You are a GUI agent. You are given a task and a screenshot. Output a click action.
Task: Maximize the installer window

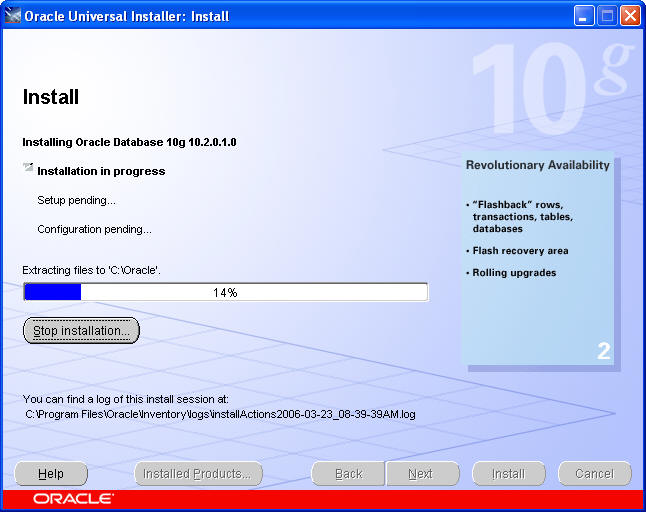(607, 16)
